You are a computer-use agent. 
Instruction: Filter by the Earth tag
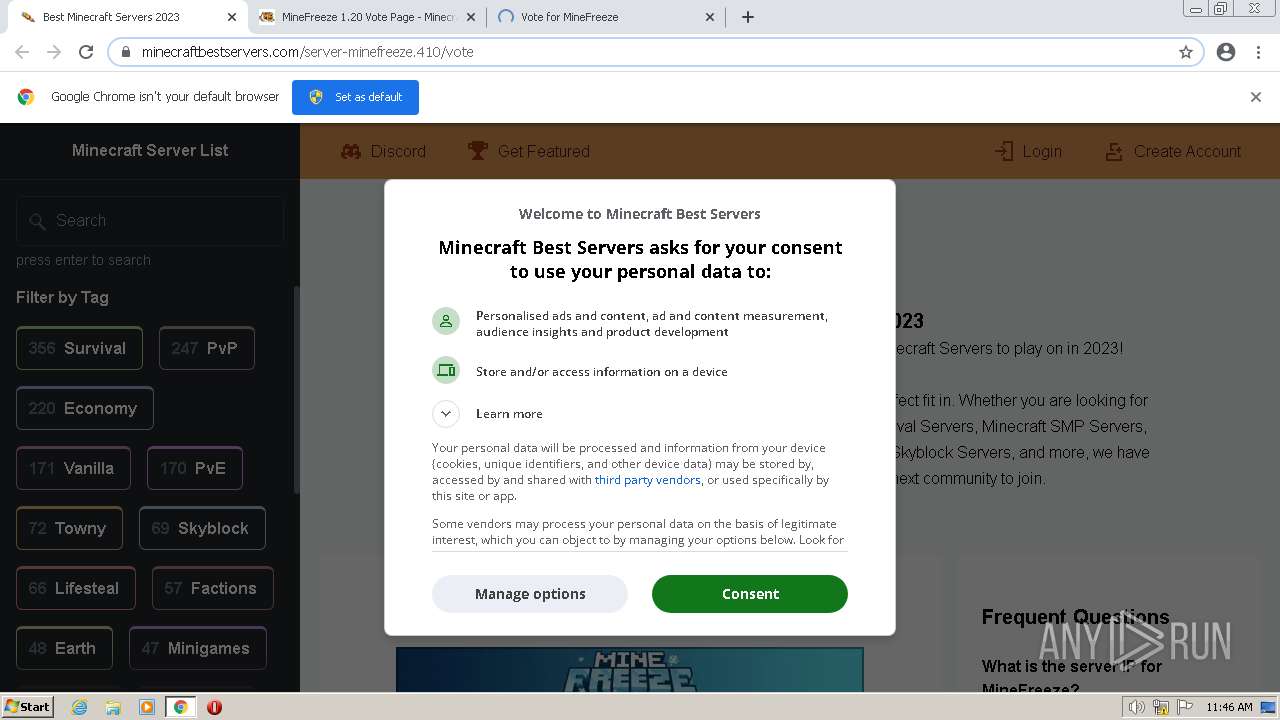(64, 648)
